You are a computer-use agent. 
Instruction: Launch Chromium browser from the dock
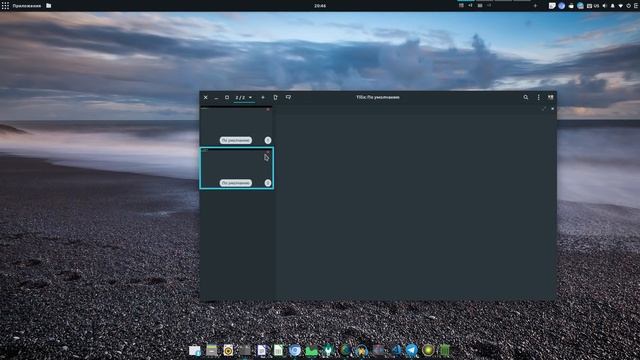pos(295,350)
